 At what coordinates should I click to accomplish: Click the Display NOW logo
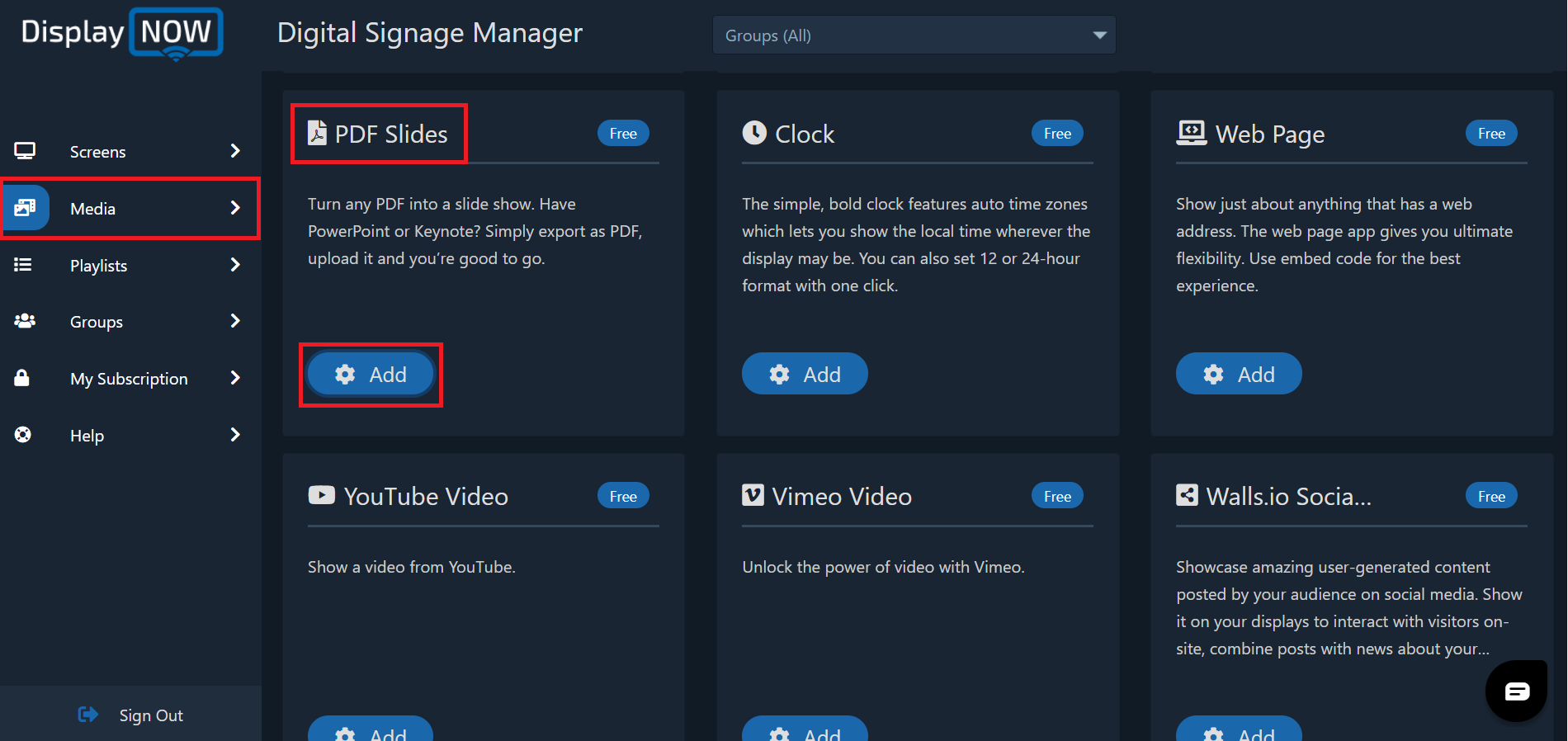click(x=121, y=34)
